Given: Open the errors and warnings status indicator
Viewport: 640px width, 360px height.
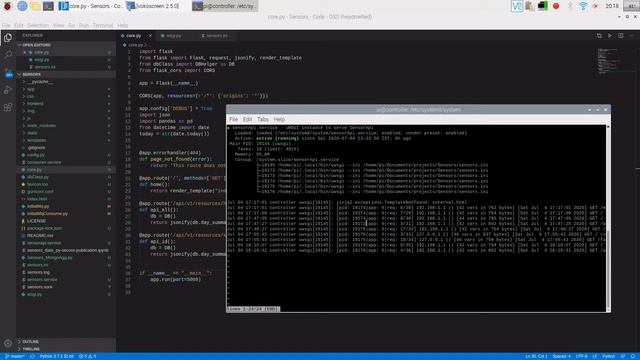Looking at the screenshot, I should coord(87,356).
